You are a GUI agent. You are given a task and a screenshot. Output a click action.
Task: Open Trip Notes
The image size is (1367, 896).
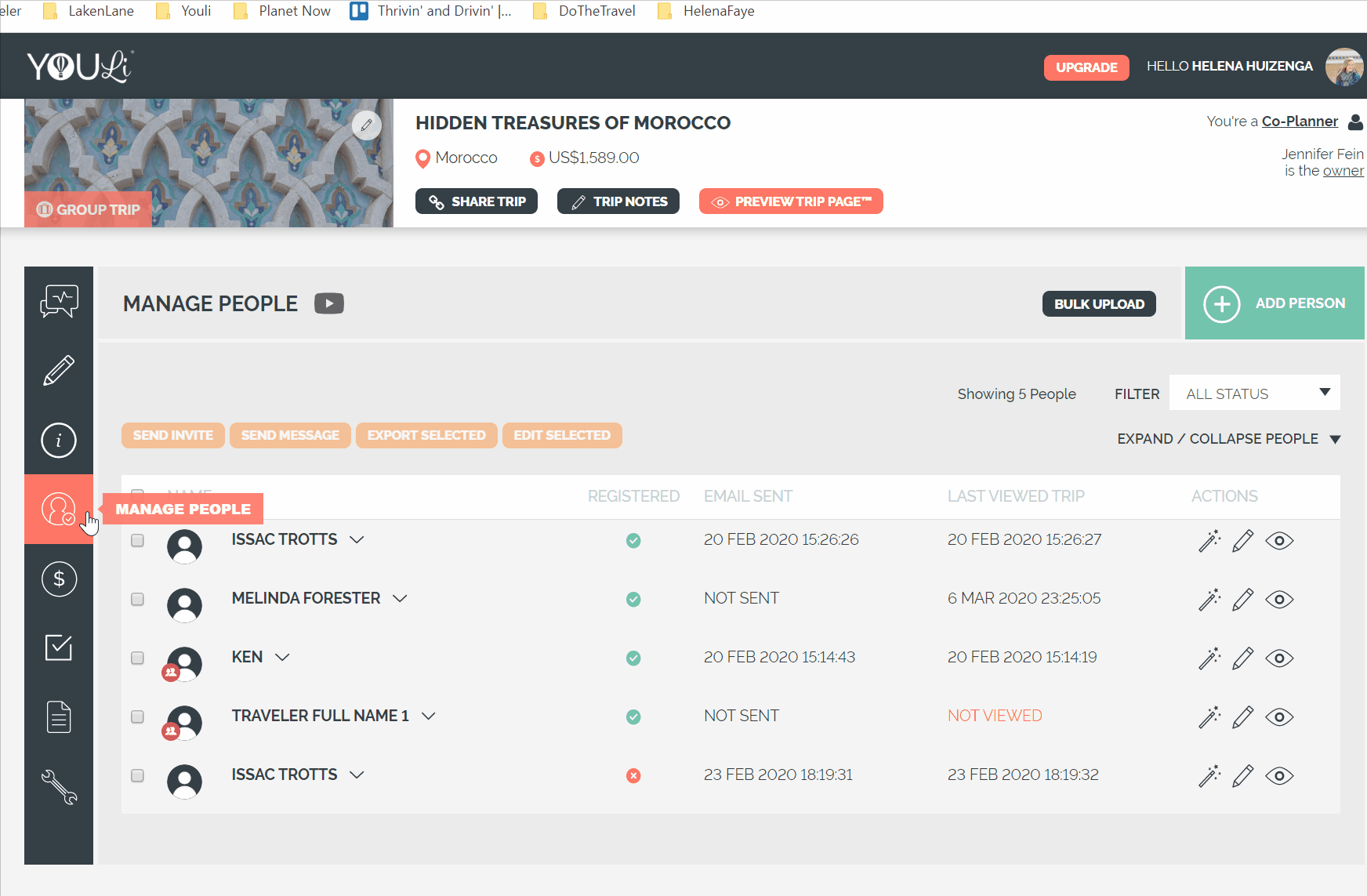click(618, 201)
